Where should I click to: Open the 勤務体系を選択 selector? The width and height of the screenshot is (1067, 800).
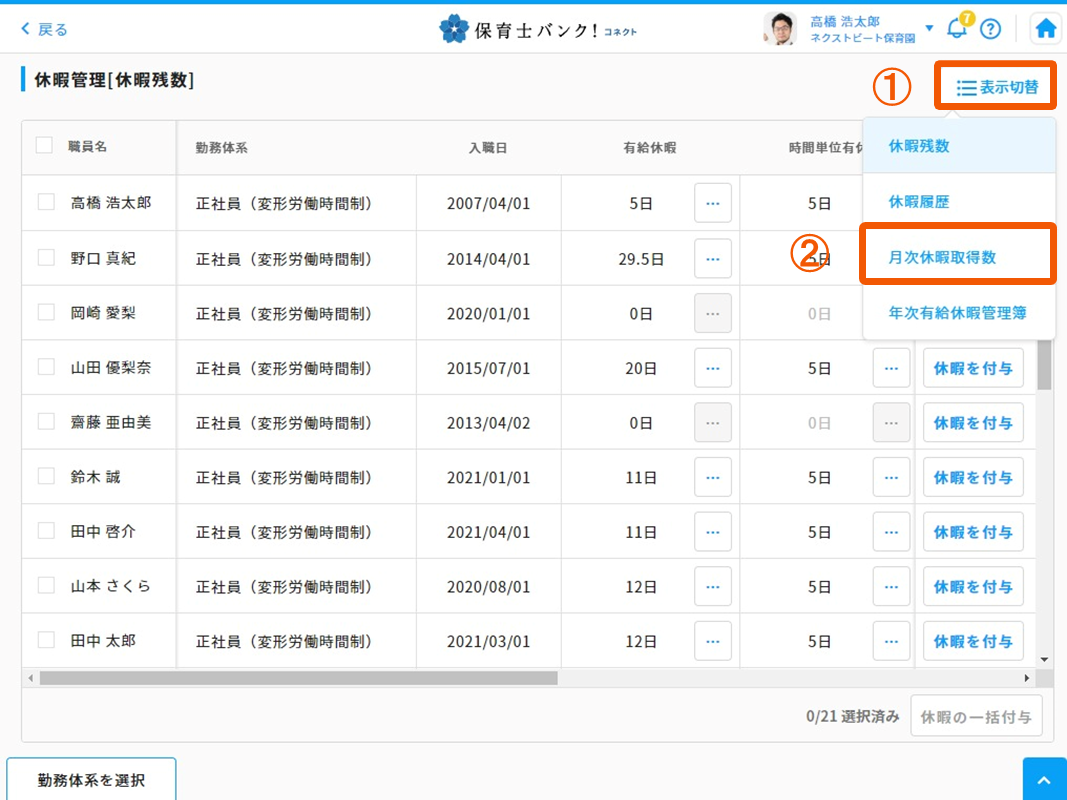tap(91, 779)
